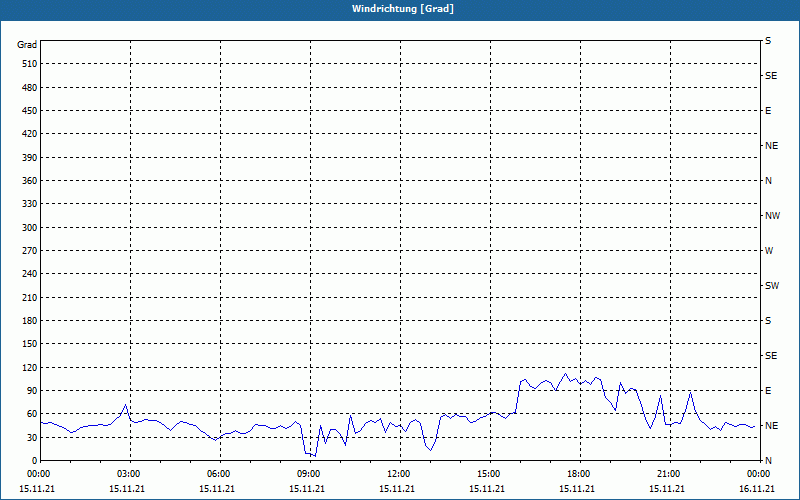Viewport: 800px width, 500px height.
Task: Select the 240 degree tick label
Action: [30, 274]
